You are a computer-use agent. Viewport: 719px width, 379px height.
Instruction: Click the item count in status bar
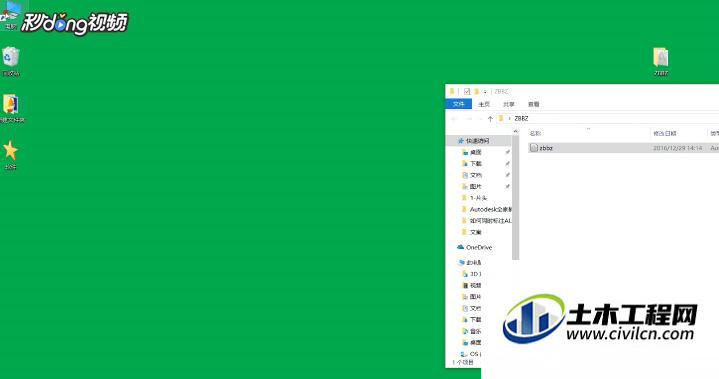(464, 363)
